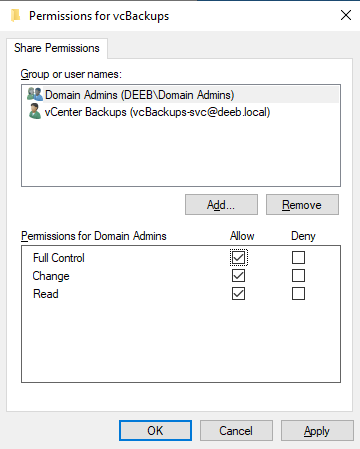The width and height of the screenshot is (360, 449).
Task: Select the vCenter Backups user icon
Action: (35, 111)
